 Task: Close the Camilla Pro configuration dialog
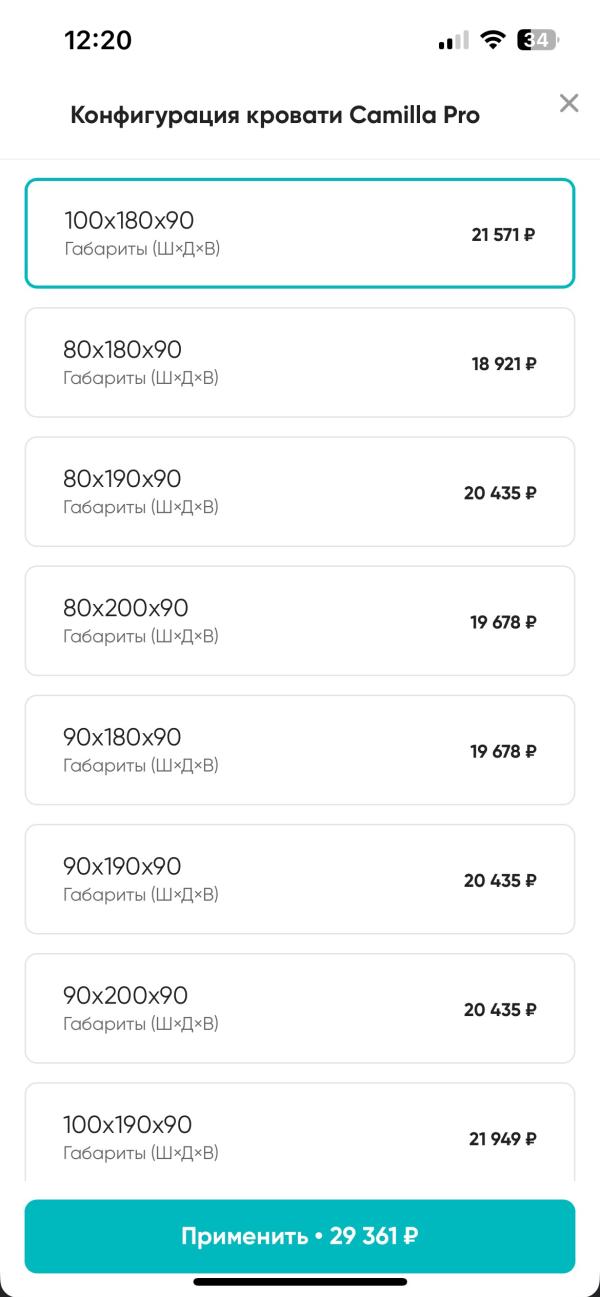coord(569,102)
